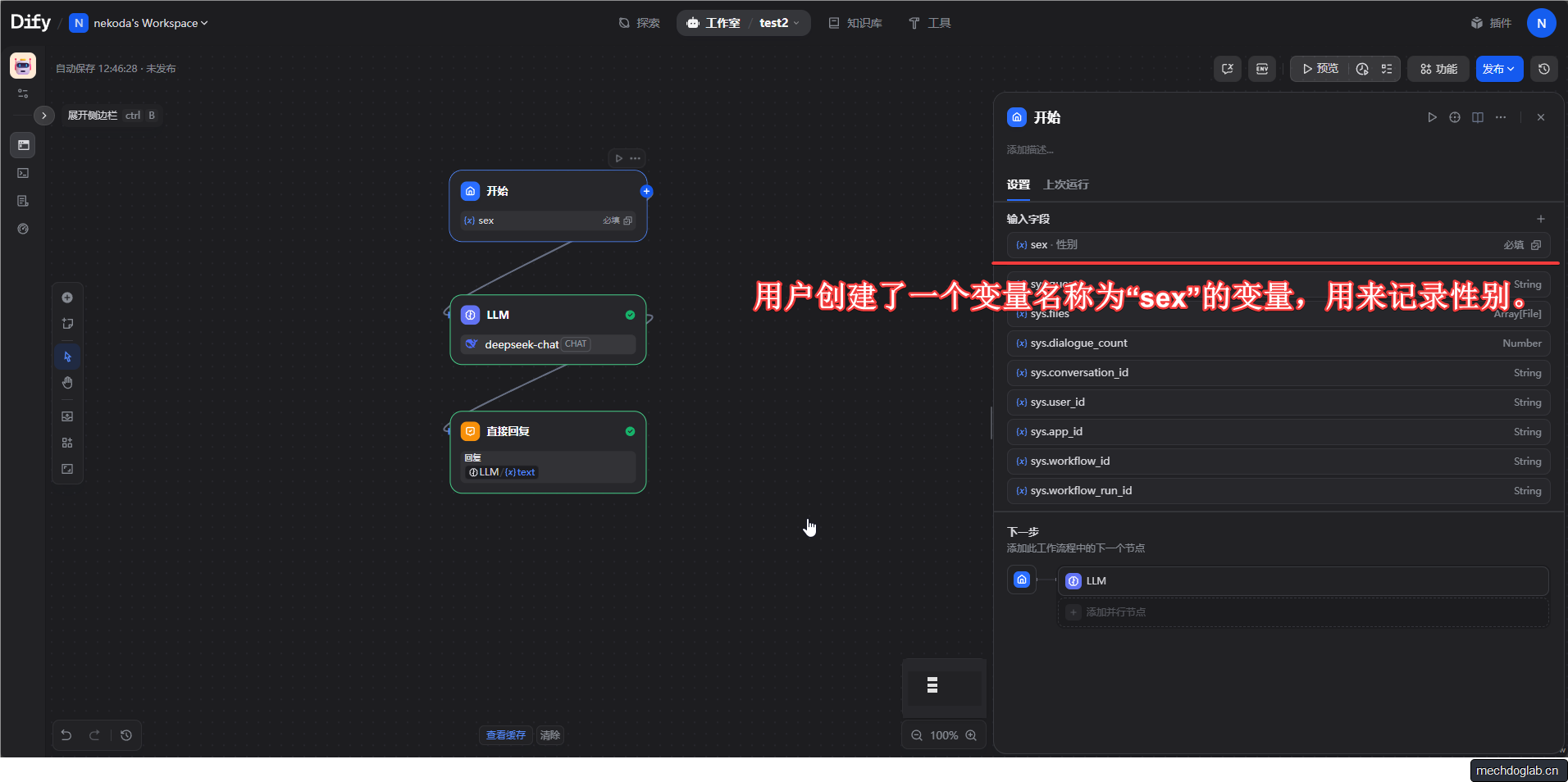Open the notes/export icon below hand tool
Viewport: 1568px width, 782px height.
(x=67, y=416)
